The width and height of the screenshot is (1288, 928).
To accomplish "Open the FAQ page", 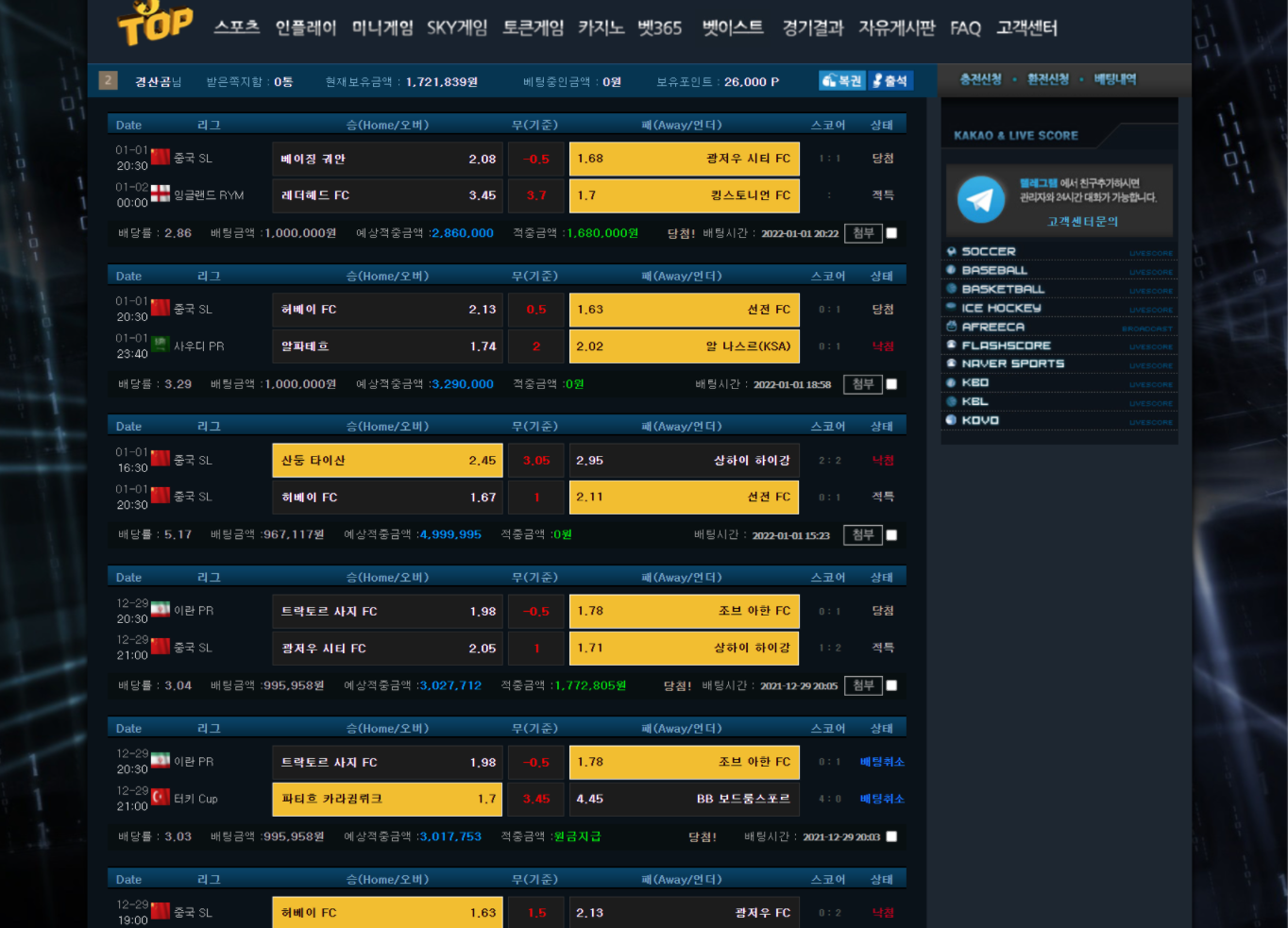I will 965,27.
